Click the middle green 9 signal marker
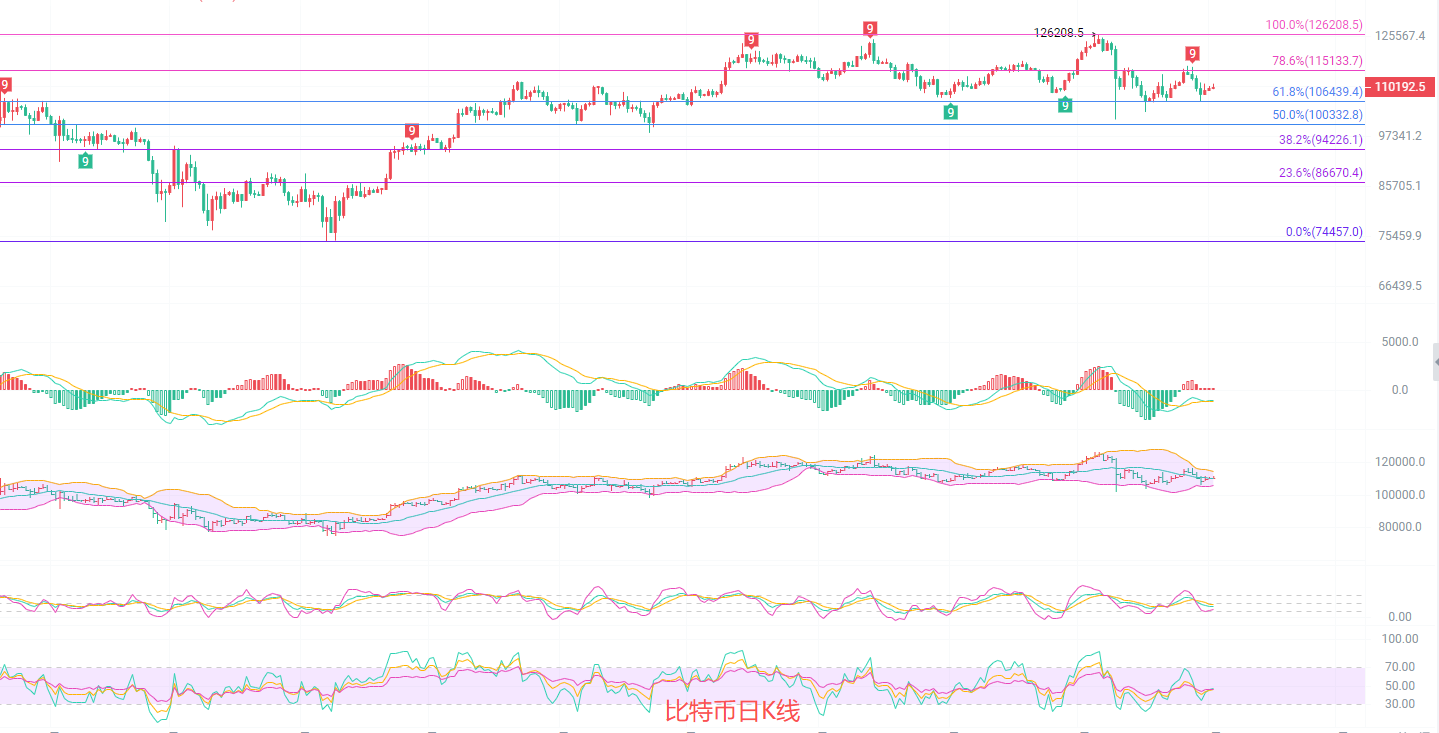Image resolution: width=1439 pixels, height=733 pixels. (950, 112)
